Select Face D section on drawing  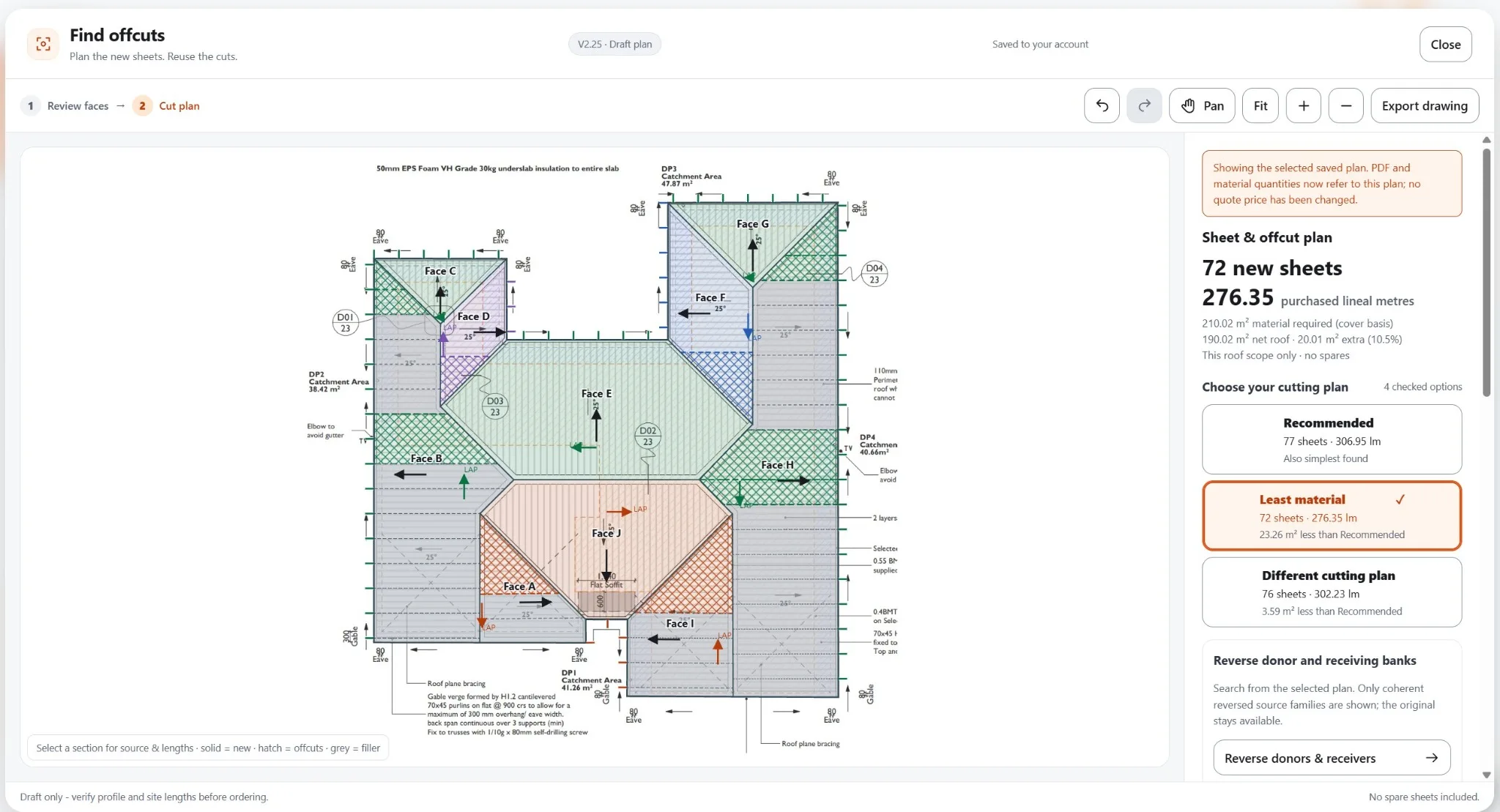(x=473, y=316)
